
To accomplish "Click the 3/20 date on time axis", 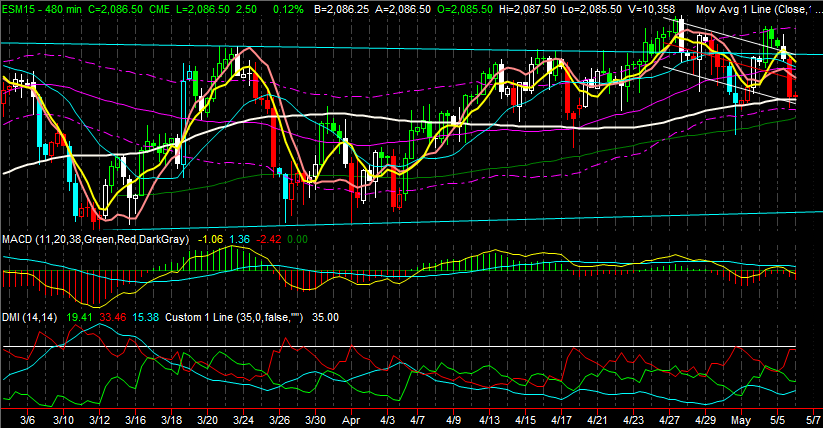I will (x=207, y=420).
